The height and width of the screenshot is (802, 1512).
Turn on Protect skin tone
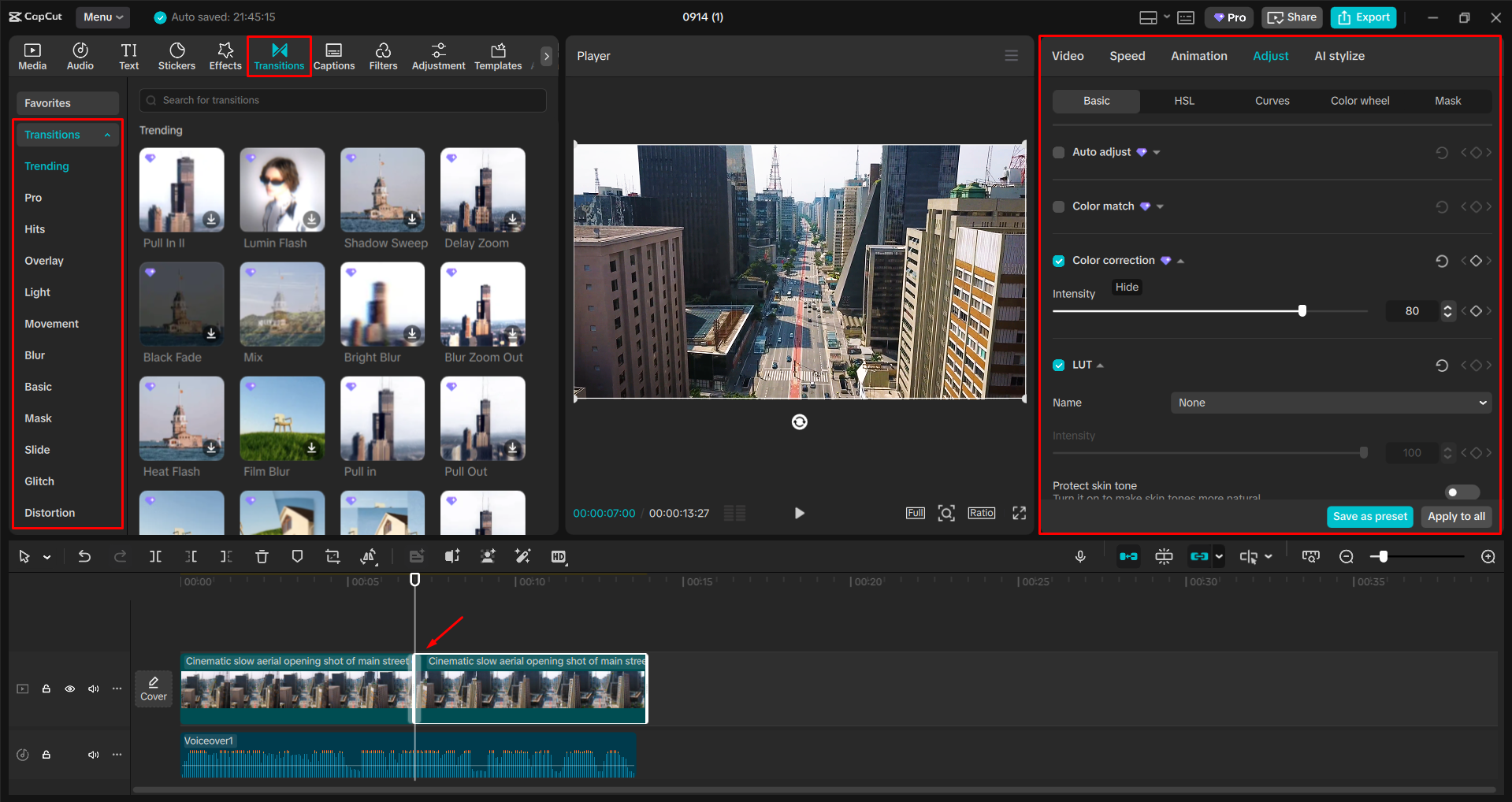click(x=1461, y=492)
